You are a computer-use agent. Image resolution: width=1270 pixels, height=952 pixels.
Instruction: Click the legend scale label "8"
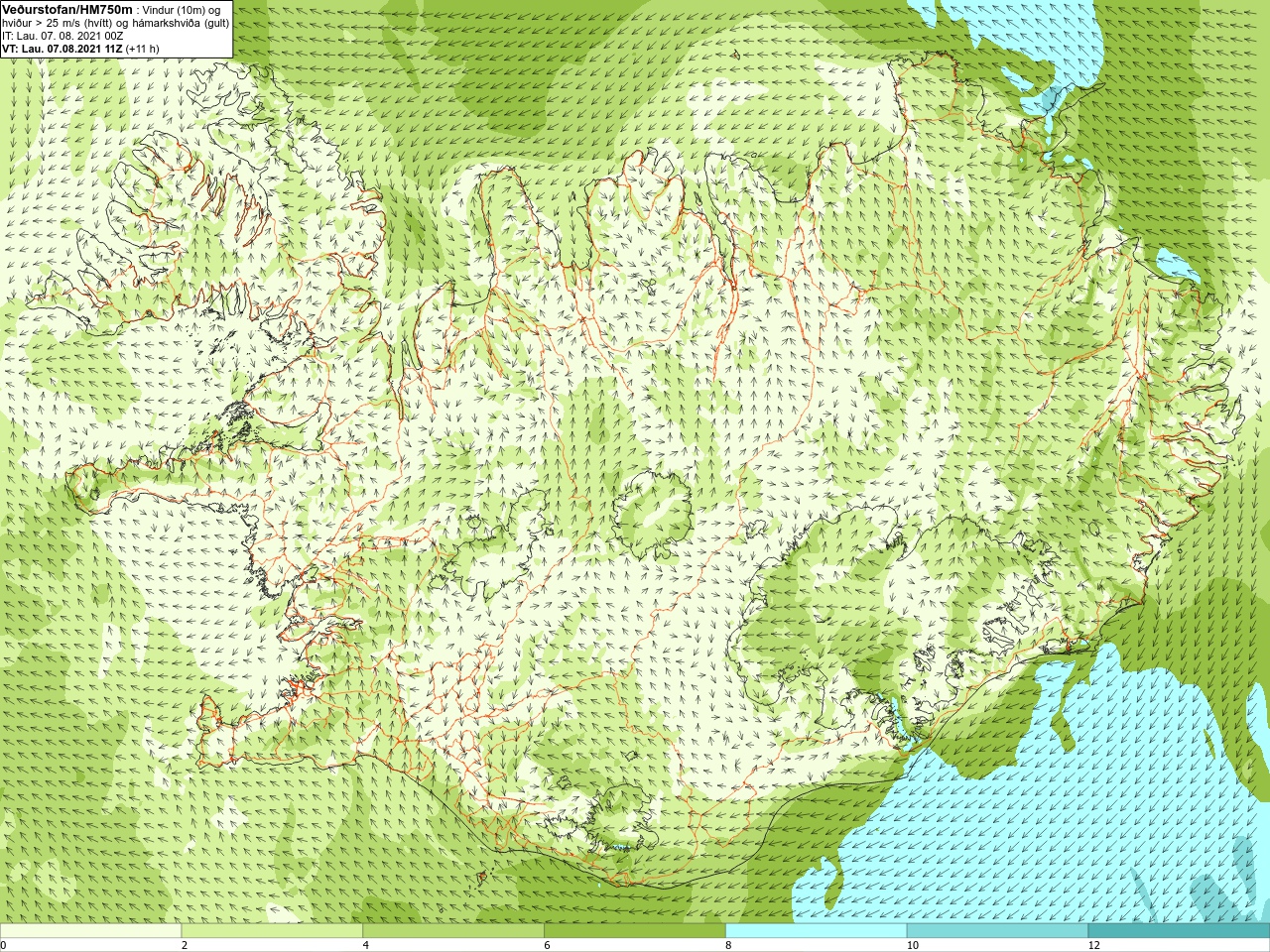[x=729, y=946]
